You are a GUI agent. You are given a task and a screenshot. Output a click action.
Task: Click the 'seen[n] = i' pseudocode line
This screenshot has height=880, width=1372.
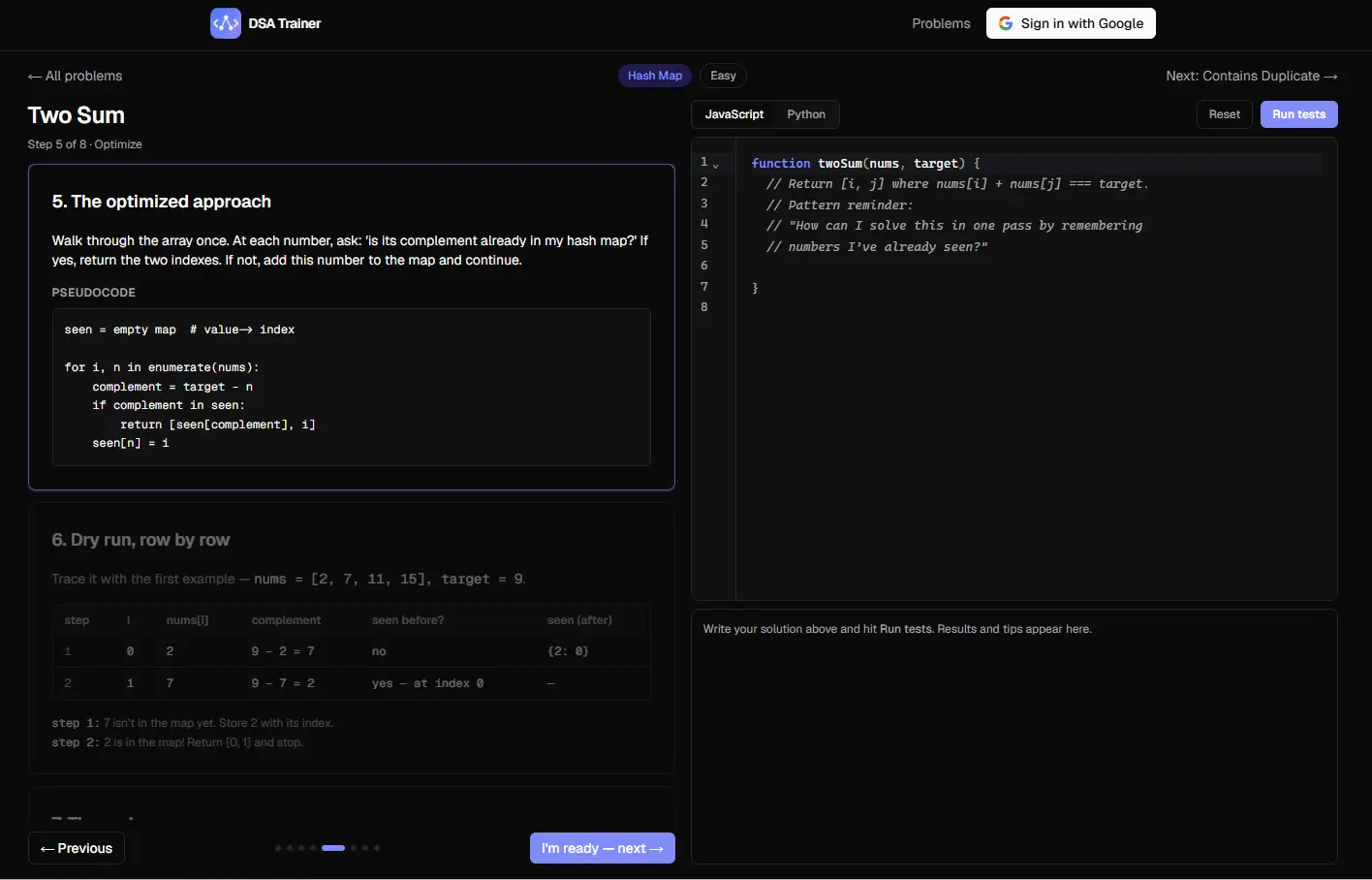131,443
